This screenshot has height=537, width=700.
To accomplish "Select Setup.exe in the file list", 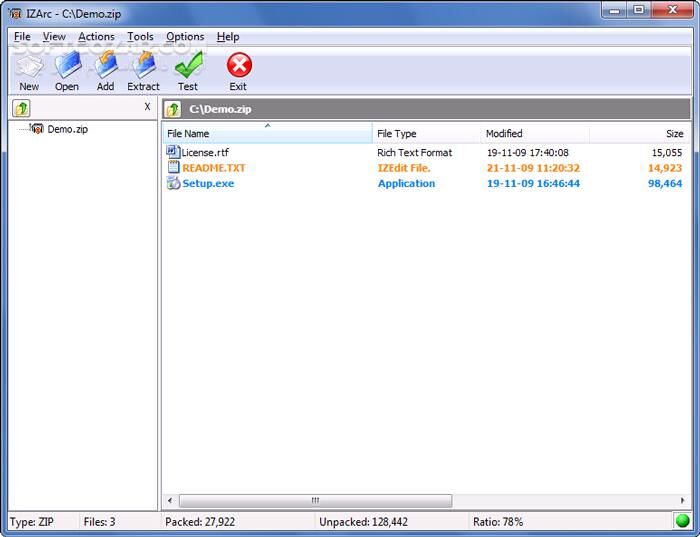I will [x=207, y=184].
